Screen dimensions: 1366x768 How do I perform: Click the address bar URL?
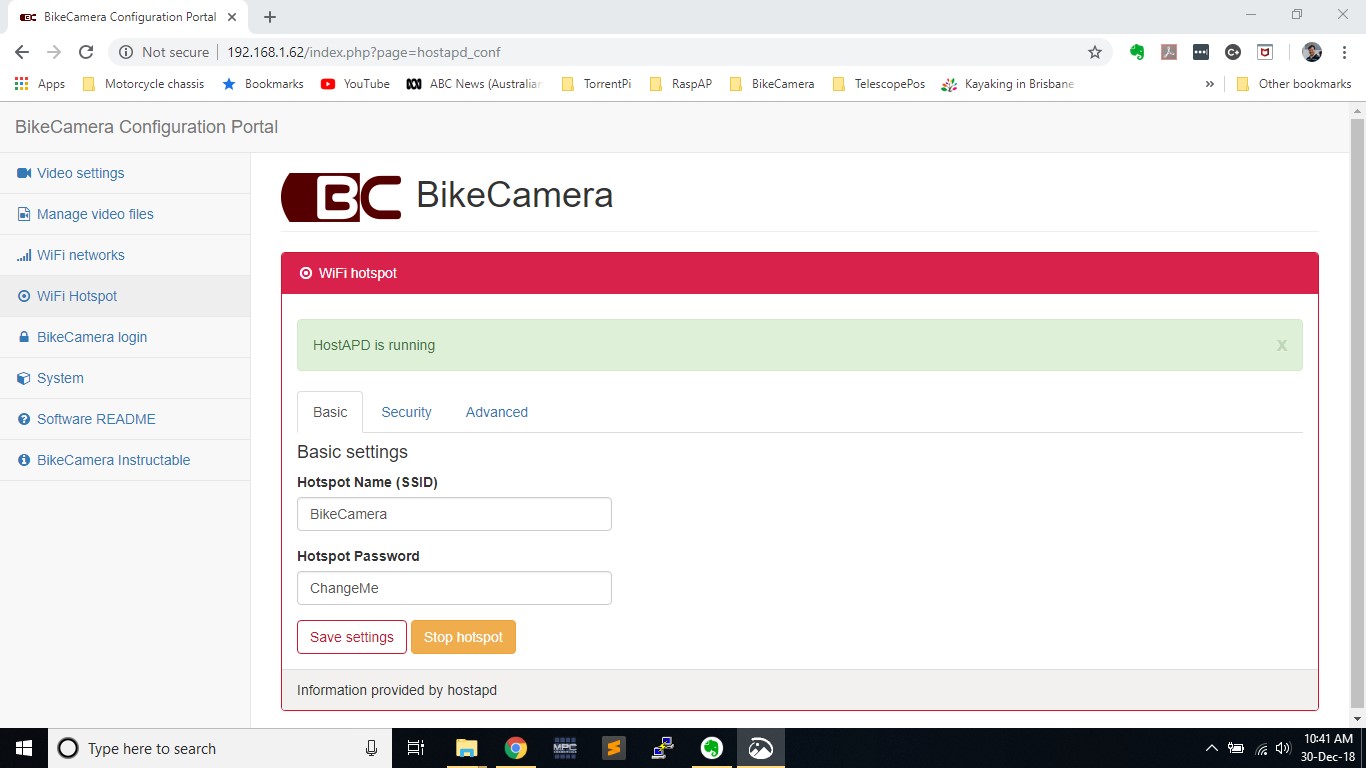coord(364,52)
